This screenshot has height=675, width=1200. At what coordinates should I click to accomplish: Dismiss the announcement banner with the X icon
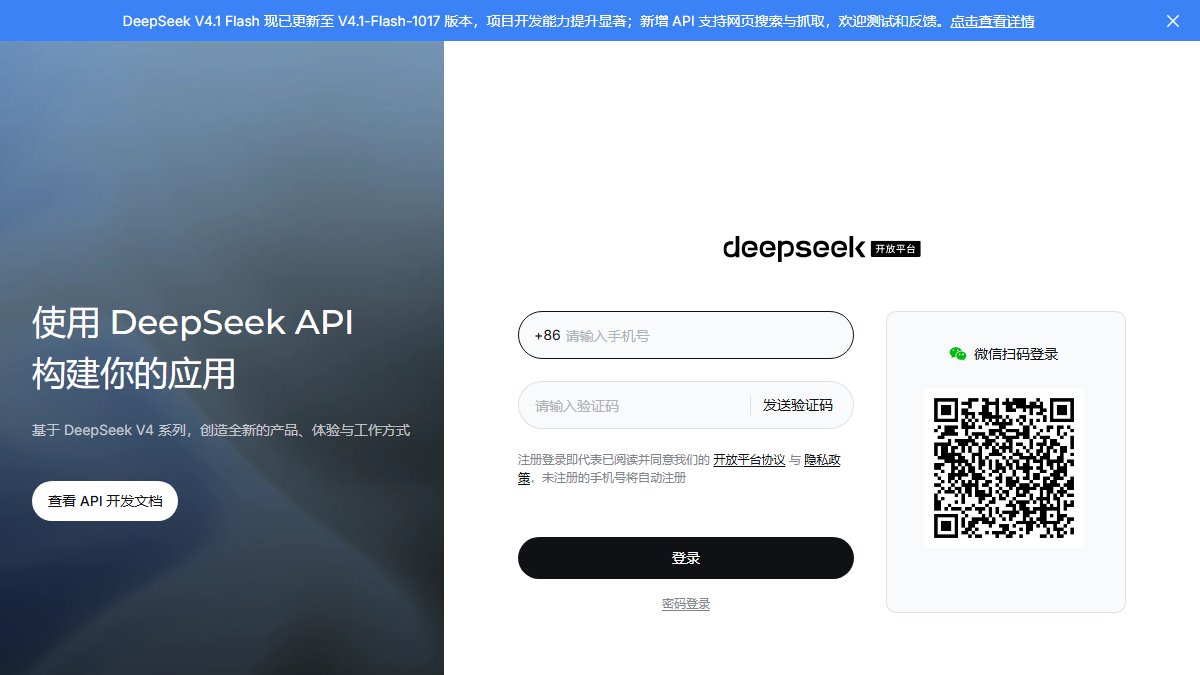click(x=1173, y=20)
